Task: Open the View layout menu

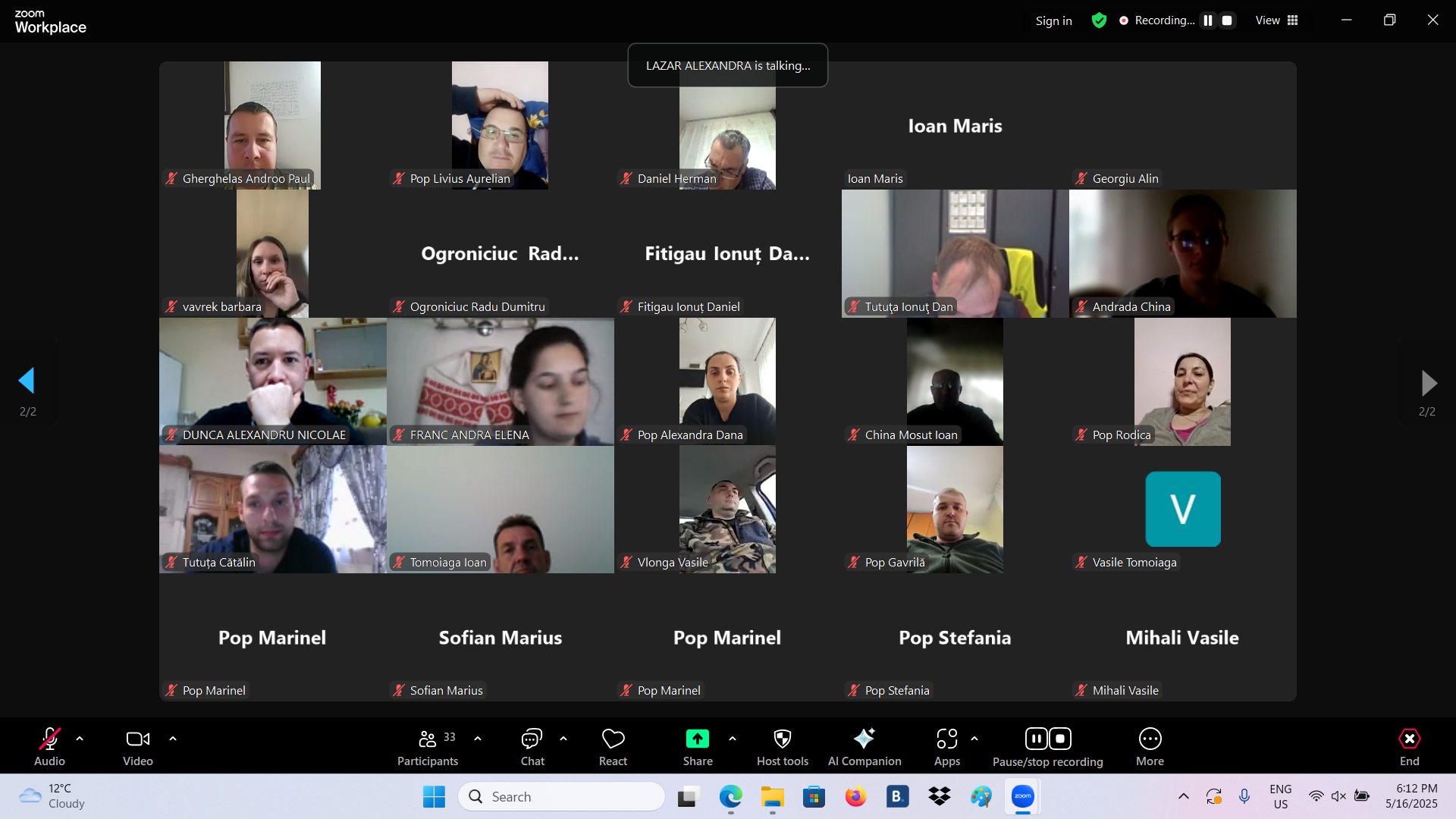Action: tap(1277, 20)
